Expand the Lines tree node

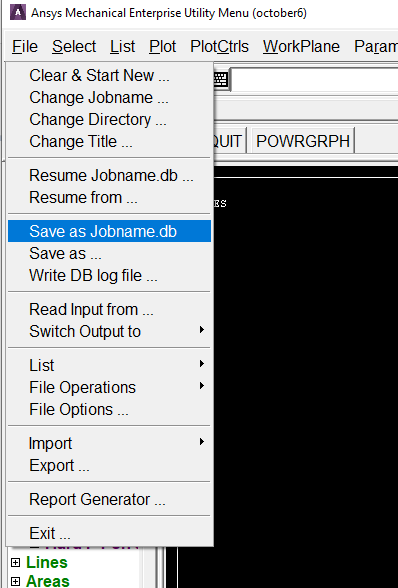point(15,562)
